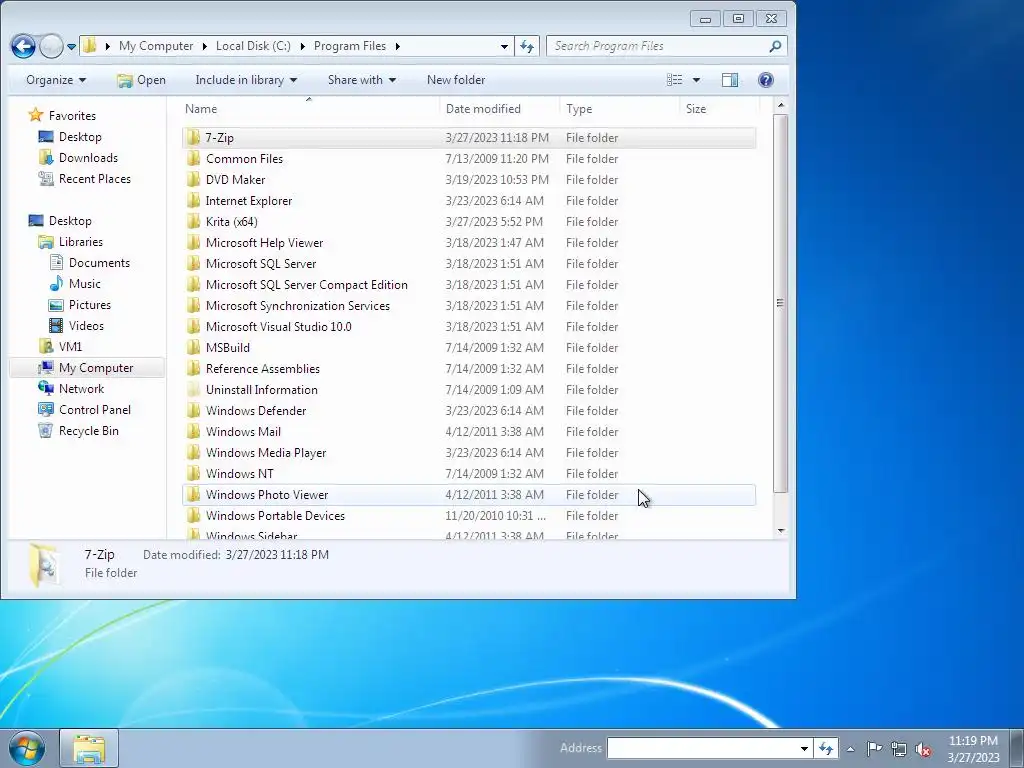Select the Microsoft Help Viewer folder icon

coord(193,242)
